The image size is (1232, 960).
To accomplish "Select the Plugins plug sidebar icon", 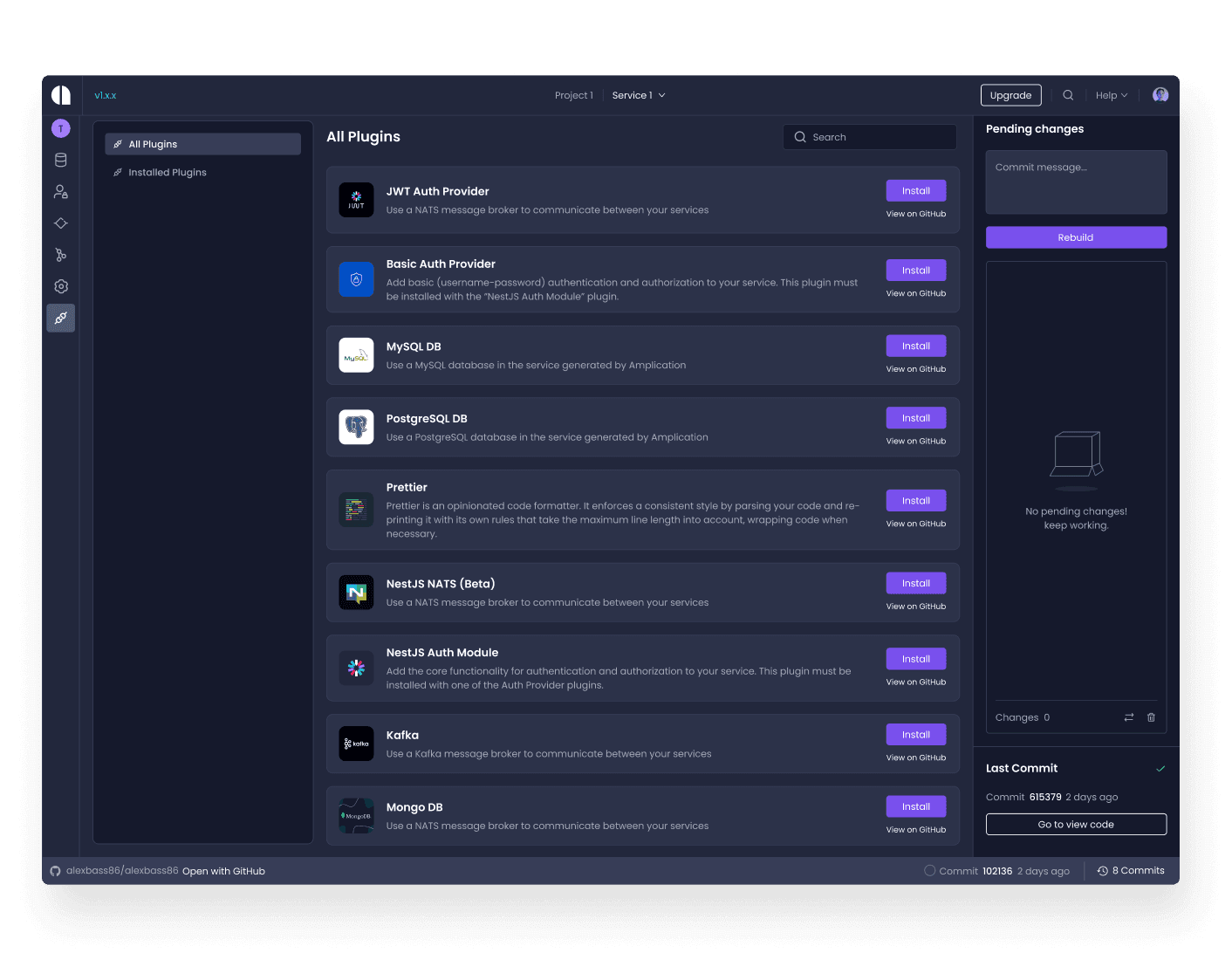I will 61,318.
